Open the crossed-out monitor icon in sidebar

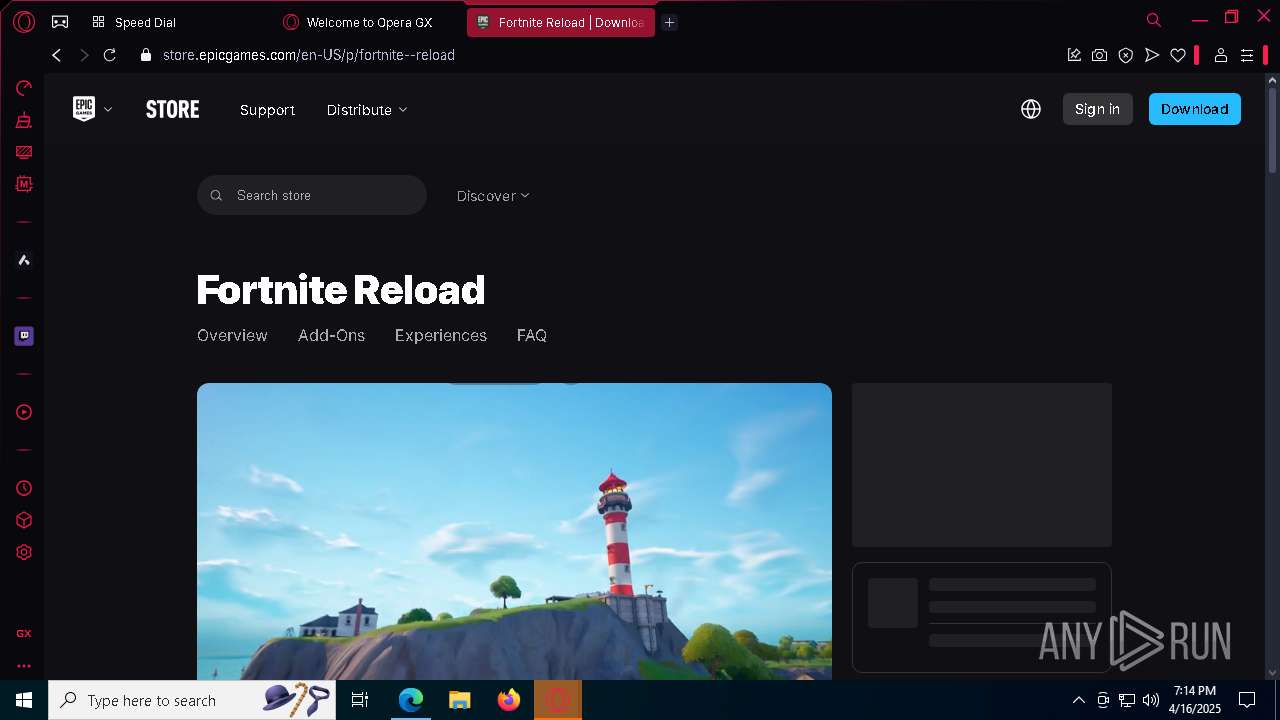click(x=24, y=153)
